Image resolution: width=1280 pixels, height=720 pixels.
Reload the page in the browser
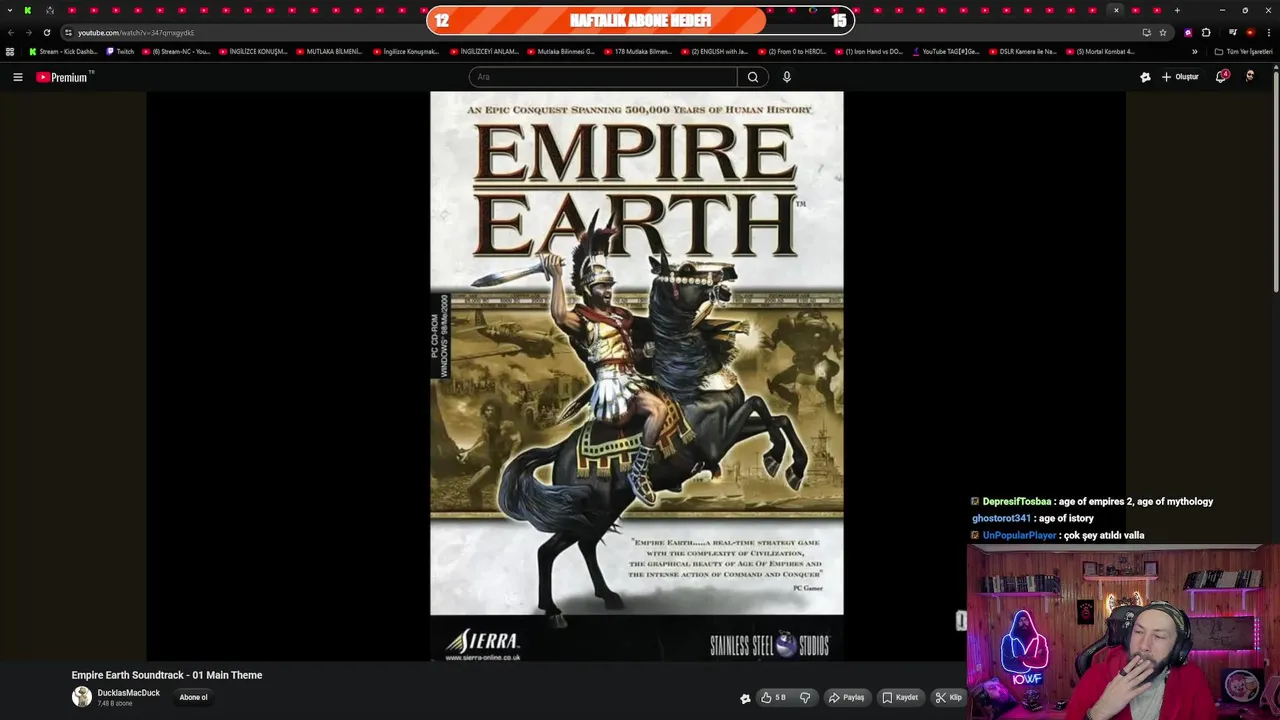coord(46,32)
